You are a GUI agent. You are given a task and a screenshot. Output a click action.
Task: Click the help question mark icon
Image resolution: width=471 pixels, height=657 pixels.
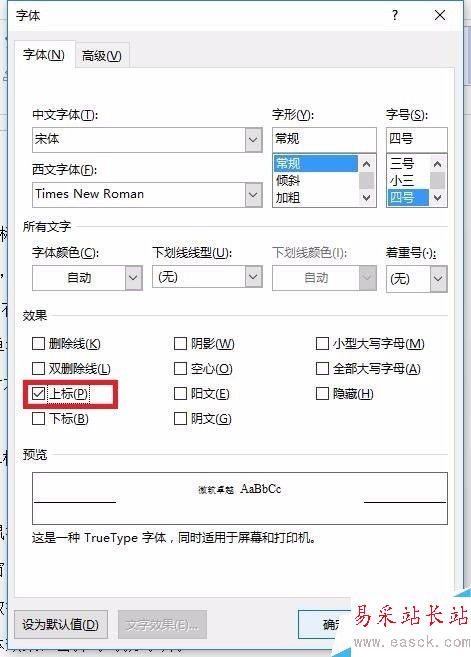tap(395, 16)
